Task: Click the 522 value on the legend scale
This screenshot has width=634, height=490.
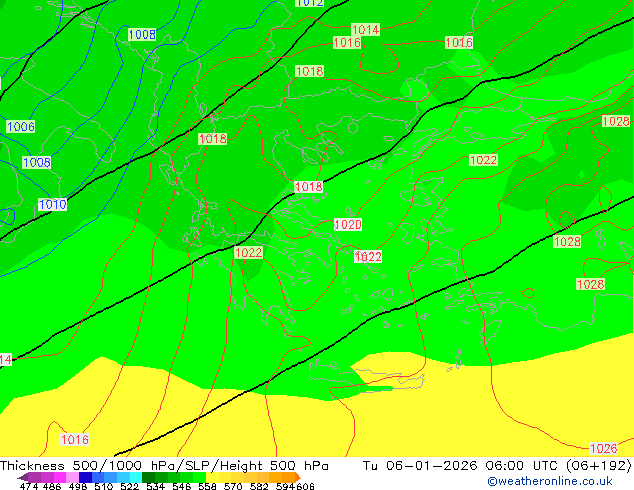Action: (x=129, y=486)
